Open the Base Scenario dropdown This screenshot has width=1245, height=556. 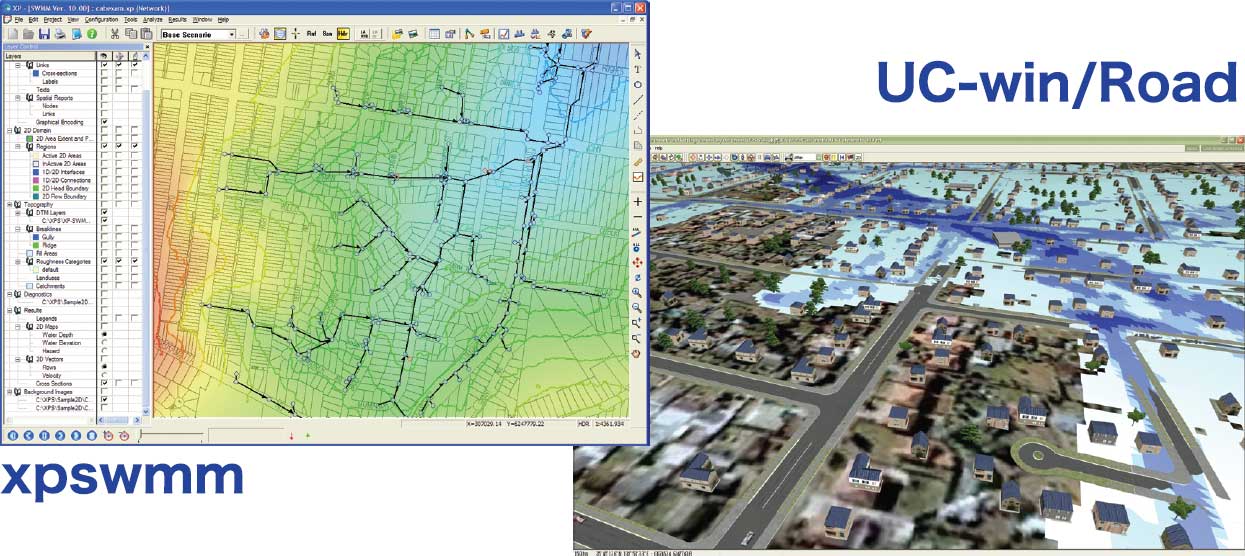coord(232,34)
